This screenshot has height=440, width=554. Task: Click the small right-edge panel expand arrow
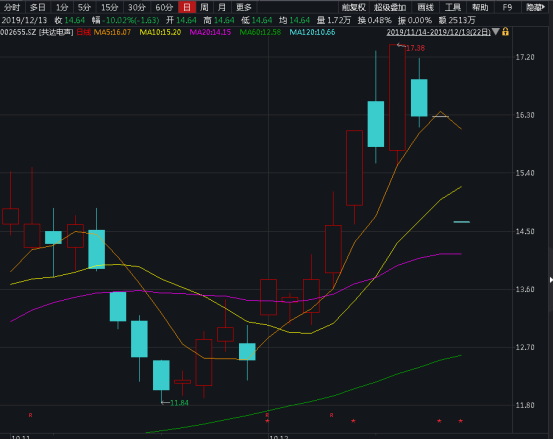[551, 280]
